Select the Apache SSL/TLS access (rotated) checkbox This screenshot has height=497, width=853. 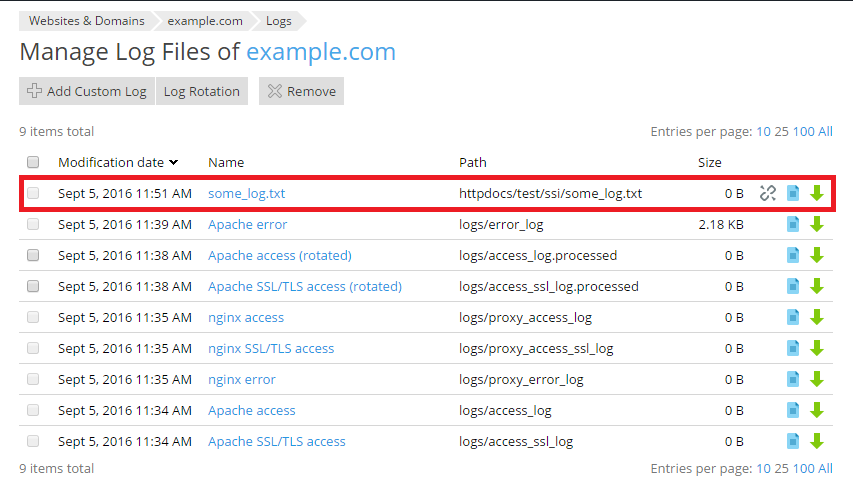click(33, 286)
